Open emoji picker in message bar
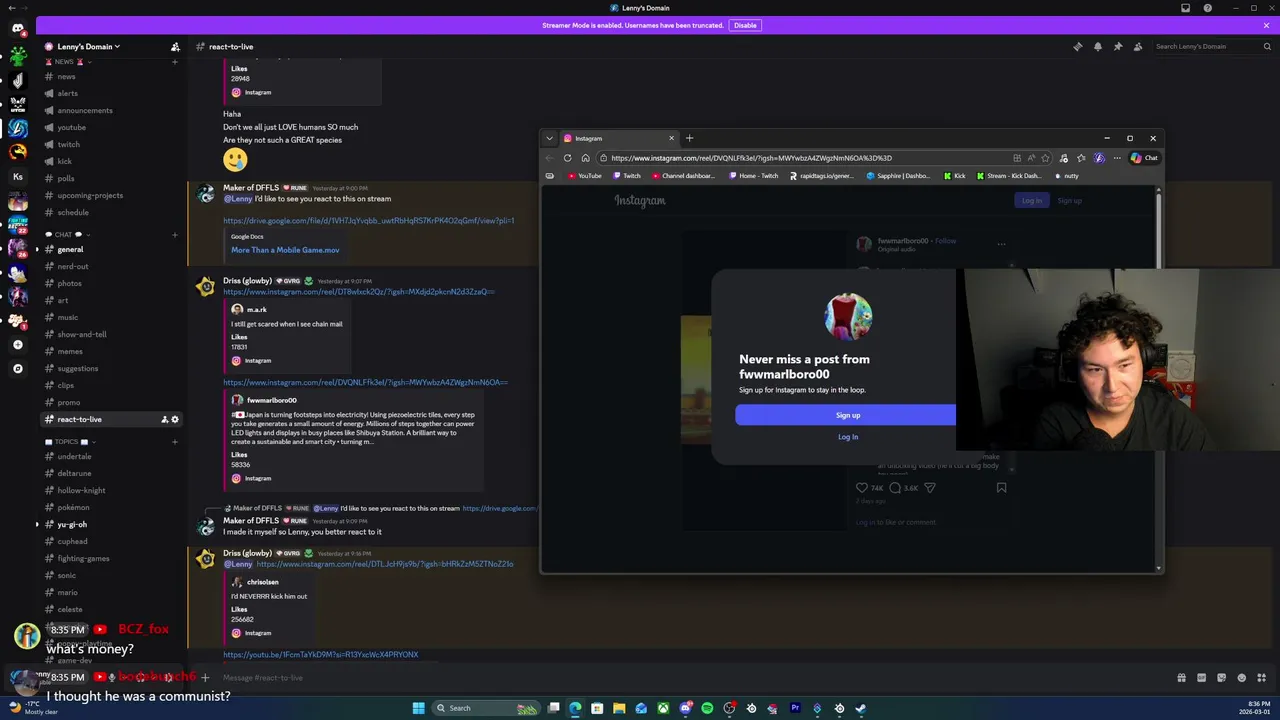1280x720 pixels. pyautogui.click(x=1241, y=678)
